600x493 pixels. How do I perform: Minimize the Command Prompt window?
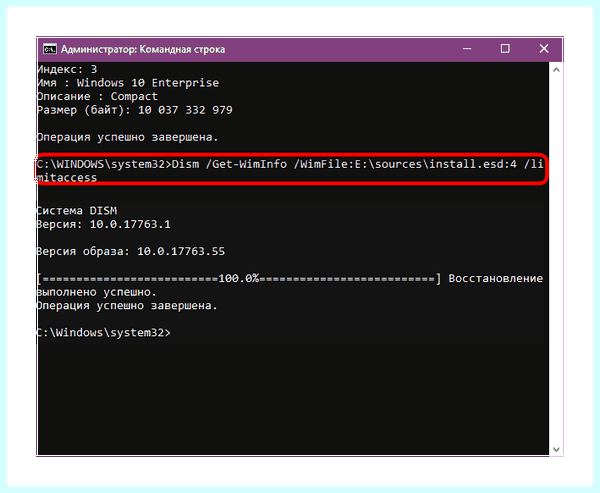point(467,49)
